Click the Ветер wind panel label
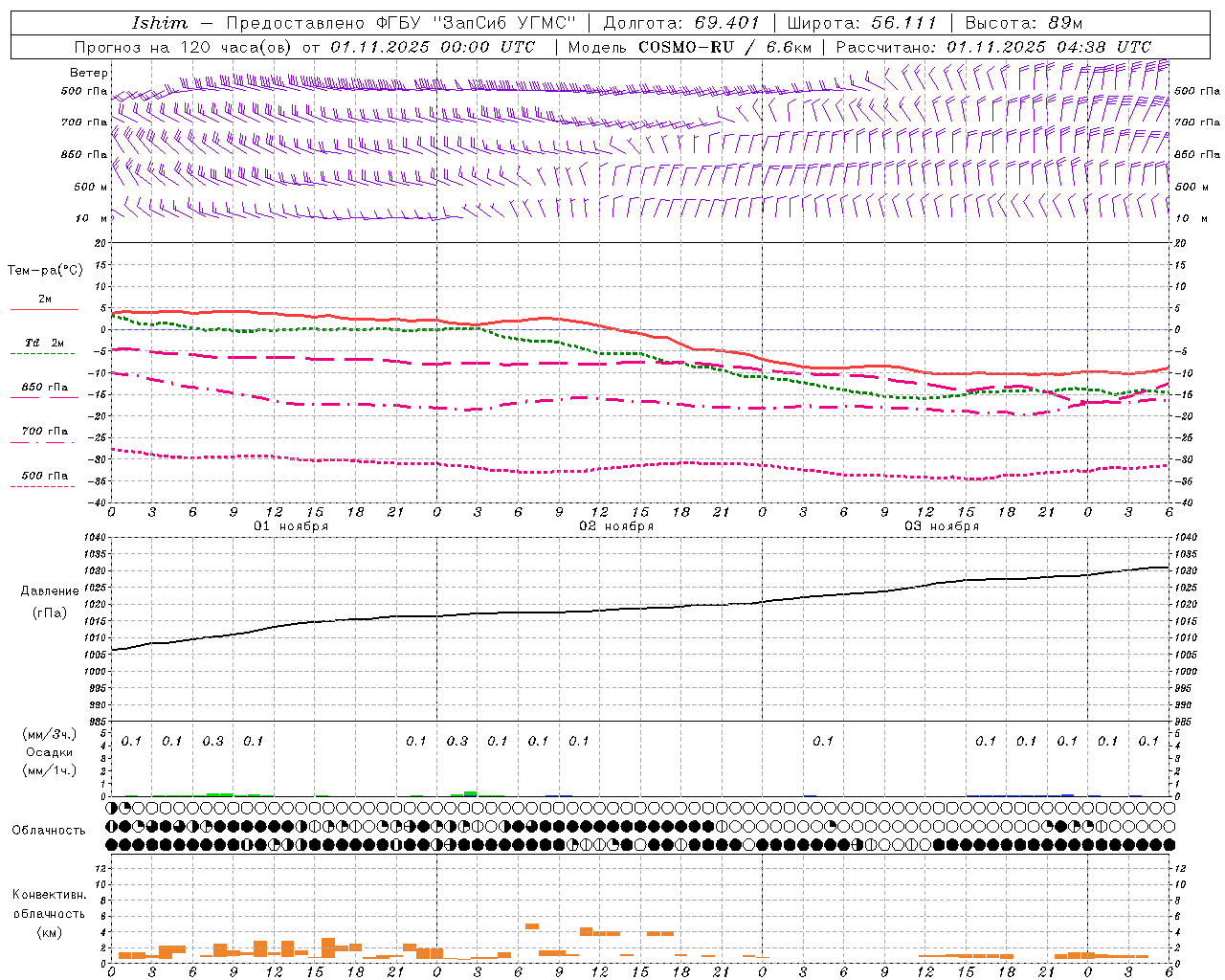The image size is (1225, 980). [89, 73]
